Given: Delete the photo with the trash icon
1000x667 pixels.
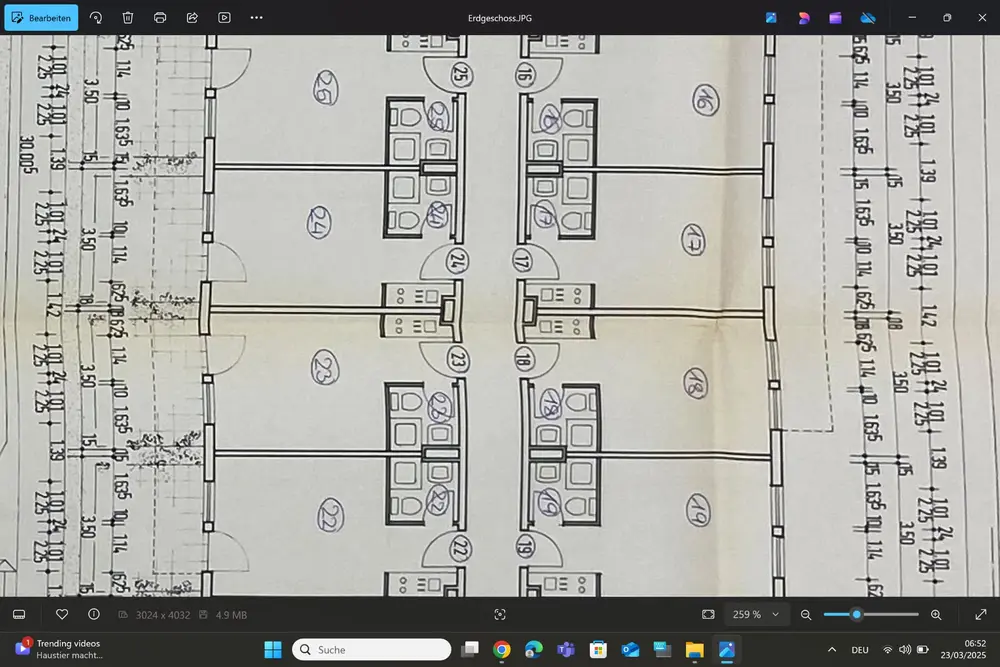Looking at the screenshot, I should [x=128, y=18].
